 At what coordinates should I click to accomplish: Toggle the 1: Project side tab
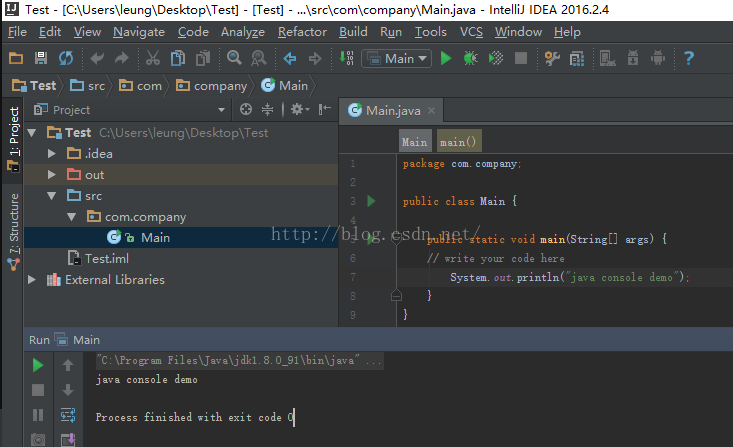coord(14,138)
